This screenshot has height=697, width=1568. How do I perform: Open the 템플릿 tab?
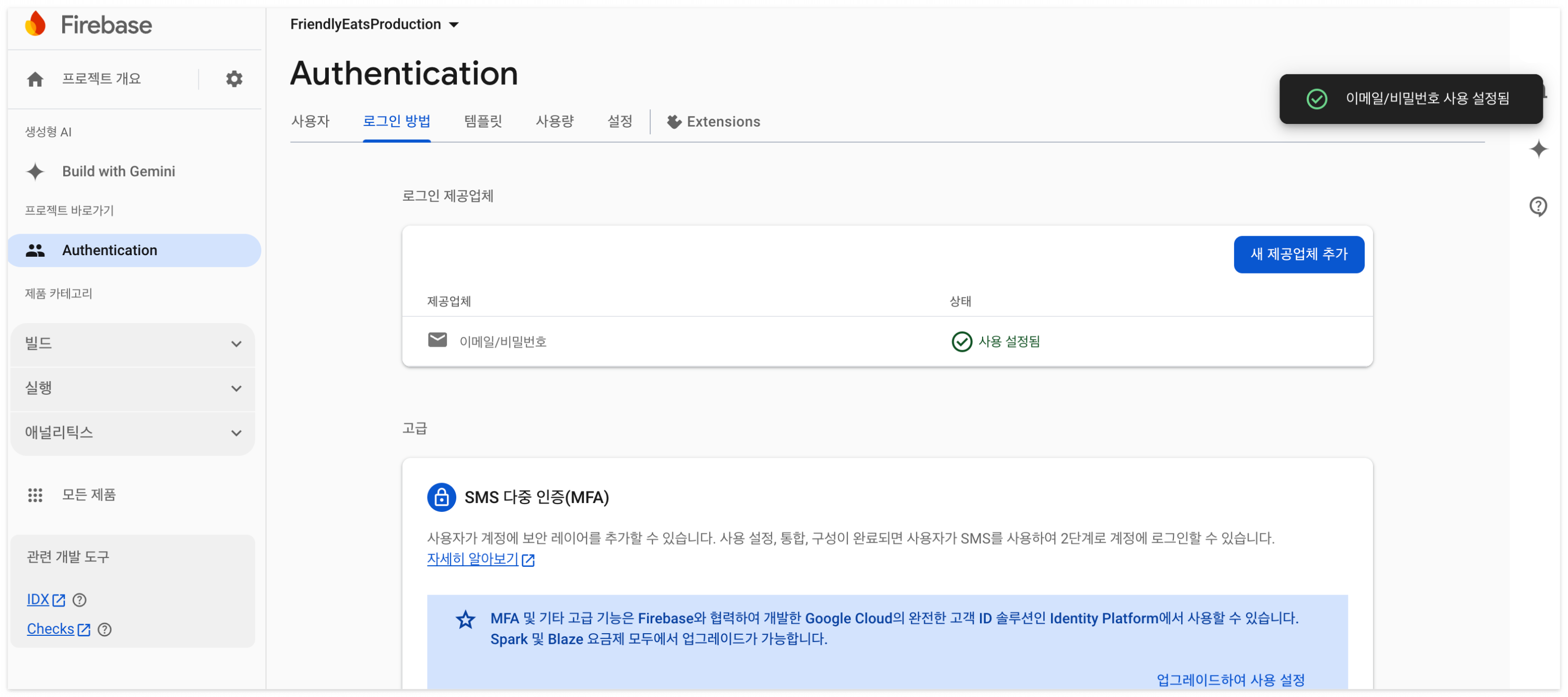pyautogui.click(x=483, y=122)
